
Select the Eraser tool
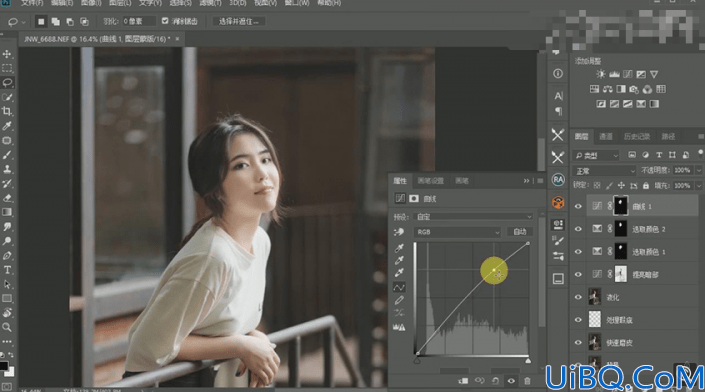click(x=7, y=198)
